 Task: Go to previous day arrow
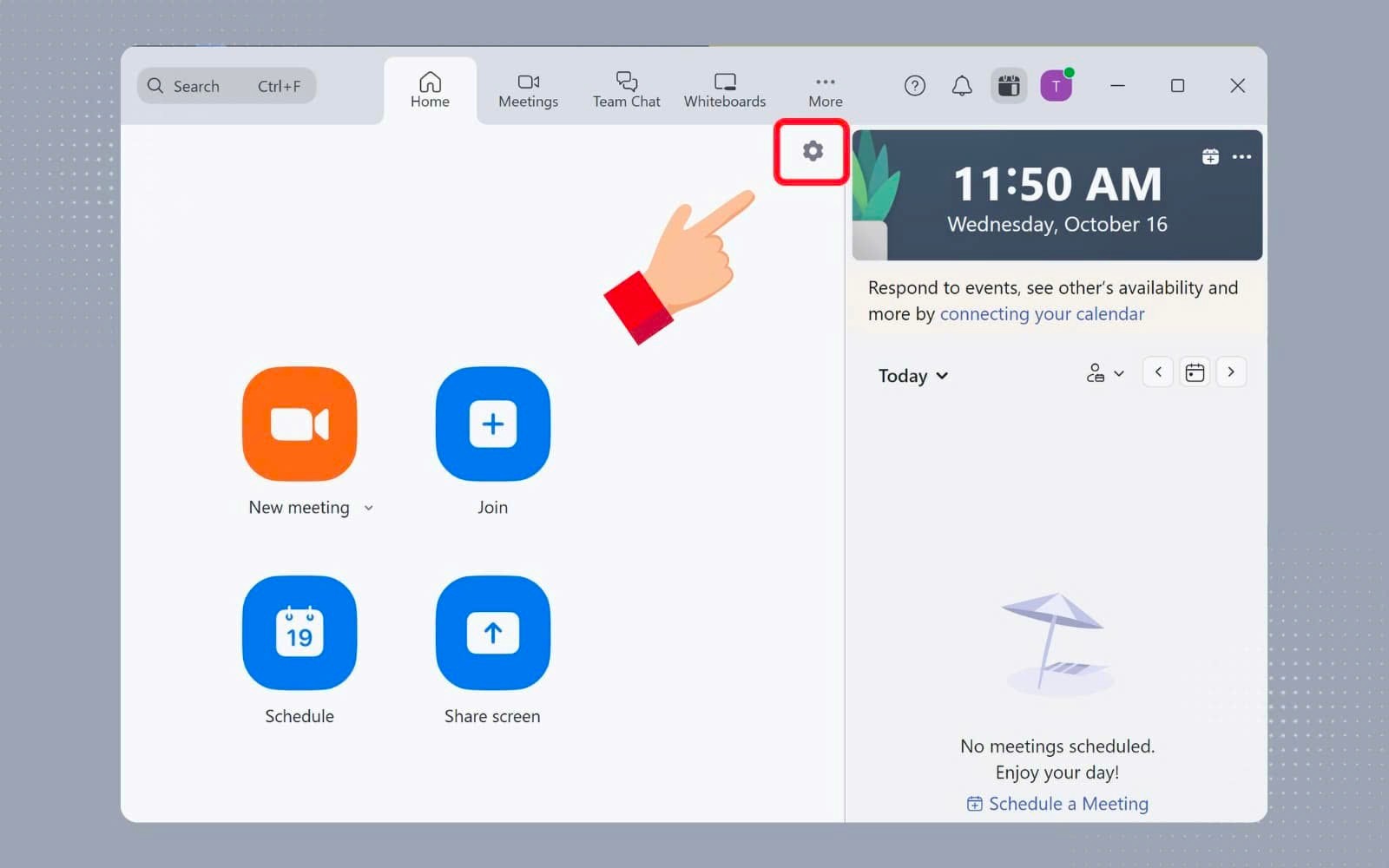coord(1158,372)
